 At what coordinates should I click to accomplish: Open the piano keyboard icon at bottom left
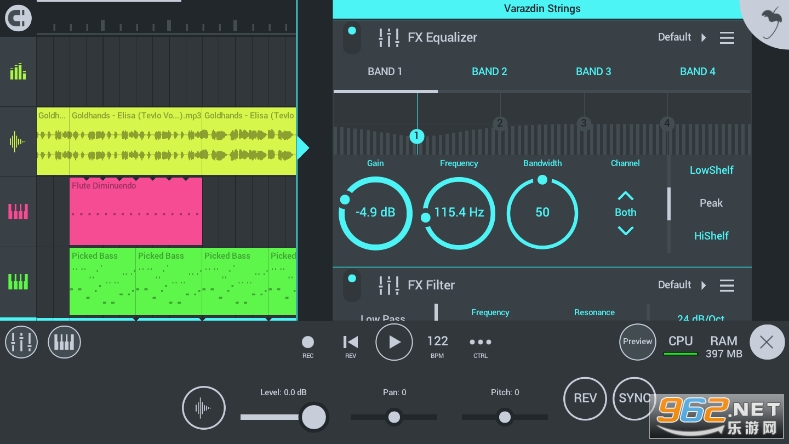pos(64,343)
